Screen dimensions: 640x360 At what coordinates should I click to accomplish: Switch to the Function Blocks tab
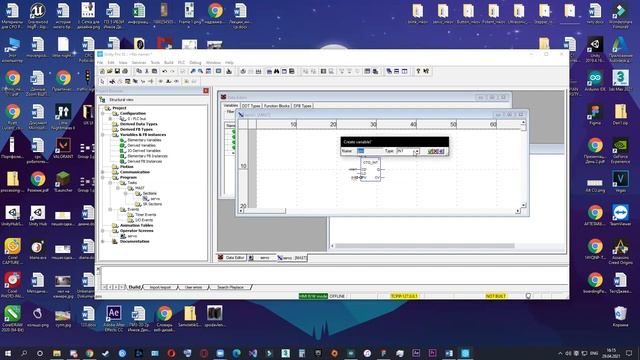[276, 106]
